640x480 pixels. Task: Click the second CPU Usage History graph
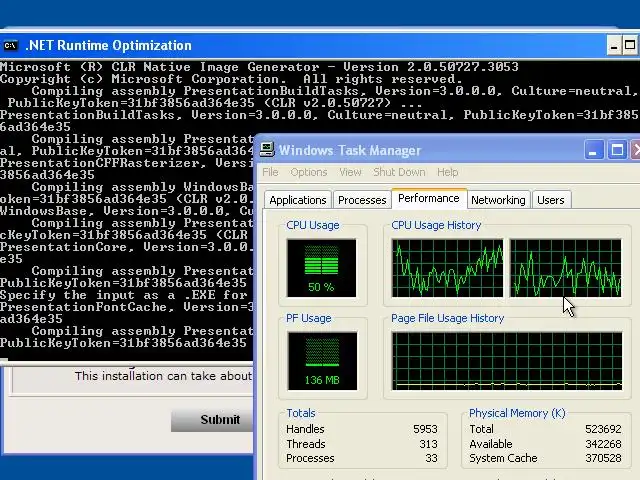coord(566,268)
